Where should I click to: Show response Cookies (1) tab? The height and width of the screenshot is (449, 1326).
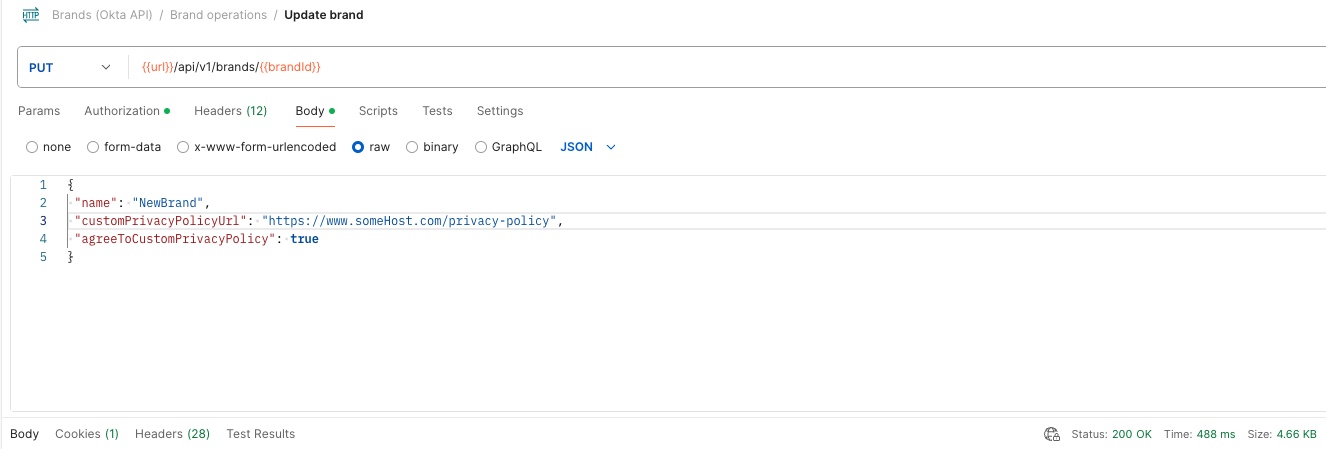coord(87,434)
